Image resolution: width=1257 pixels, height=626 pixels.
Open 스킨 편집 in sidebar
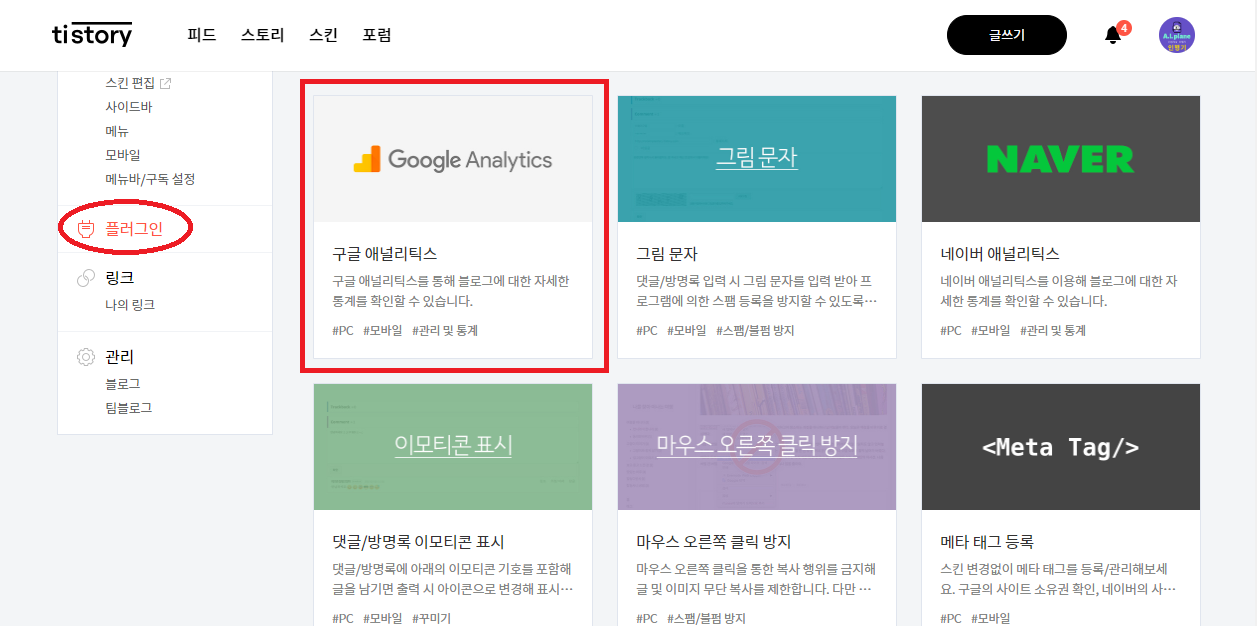tap(130, 83)
